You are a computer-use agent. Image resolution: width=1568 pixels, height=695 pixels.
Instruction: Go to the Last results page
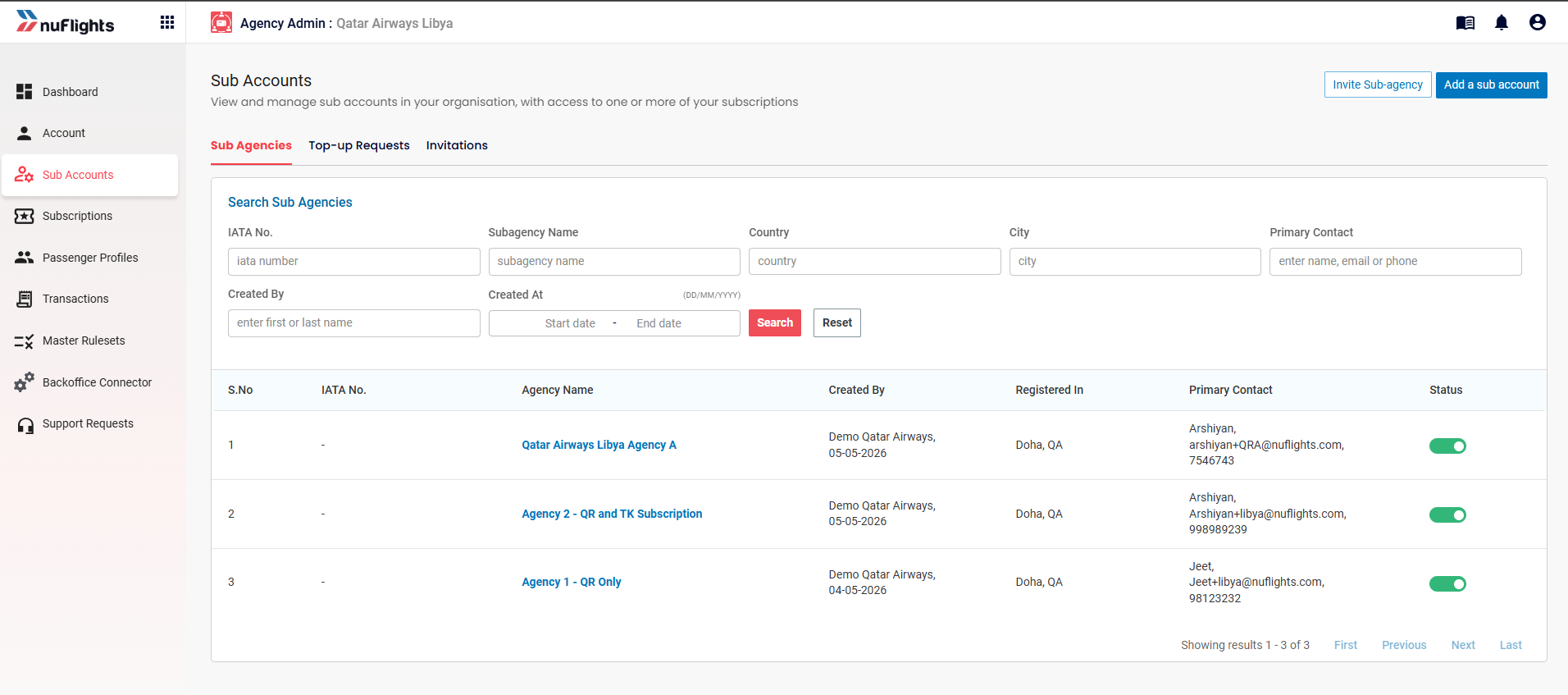(1511, 645)
